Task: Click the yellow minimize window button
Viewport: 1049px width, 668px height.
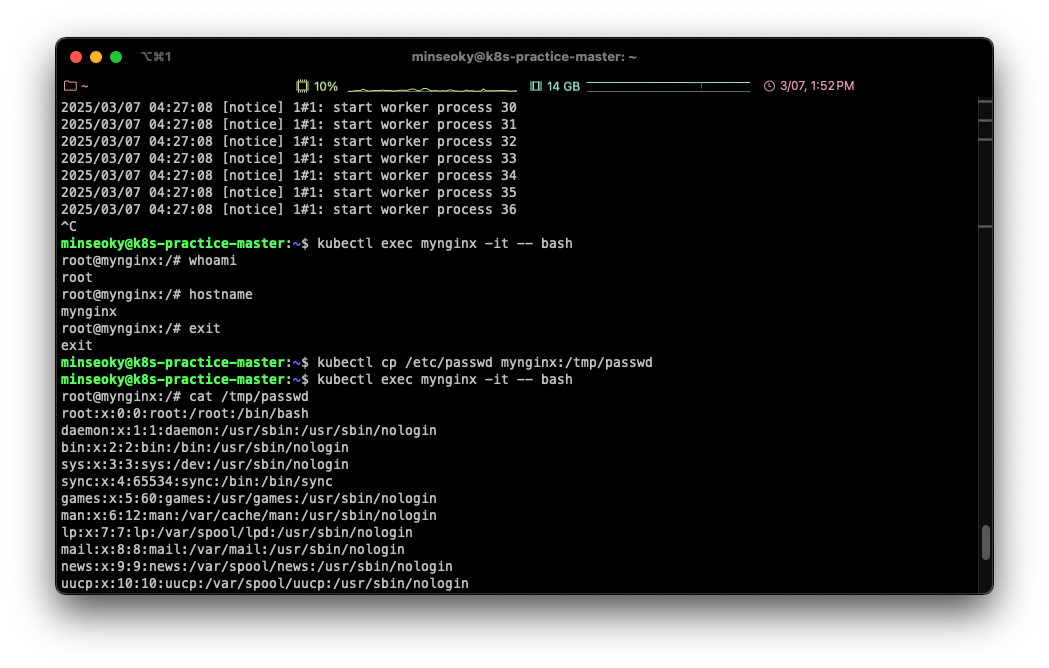Action: [96, 57]
